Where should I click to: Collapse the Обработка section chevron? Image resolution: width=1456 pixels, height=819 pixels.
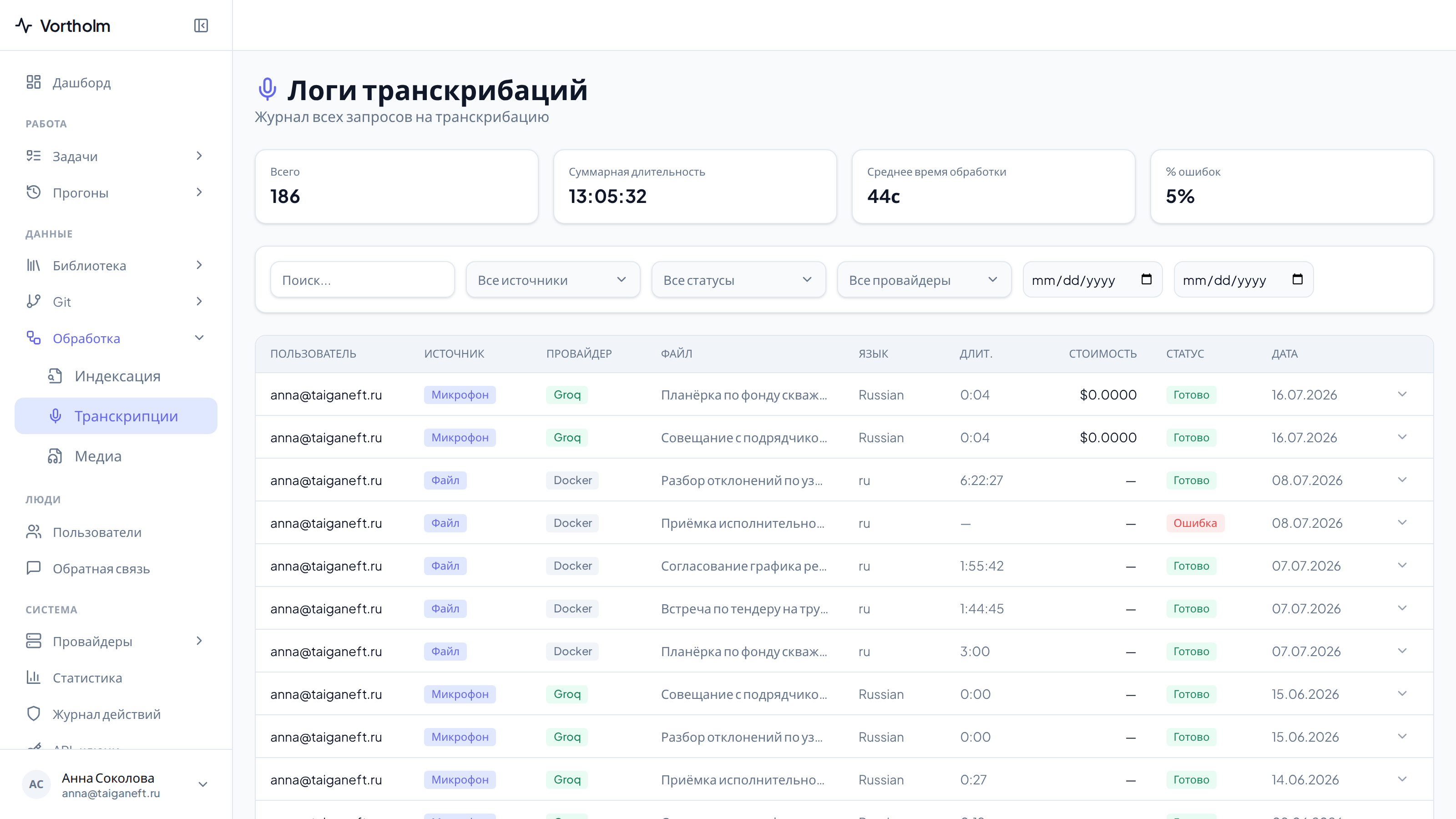pyautogui.click(x=199, y=338)
